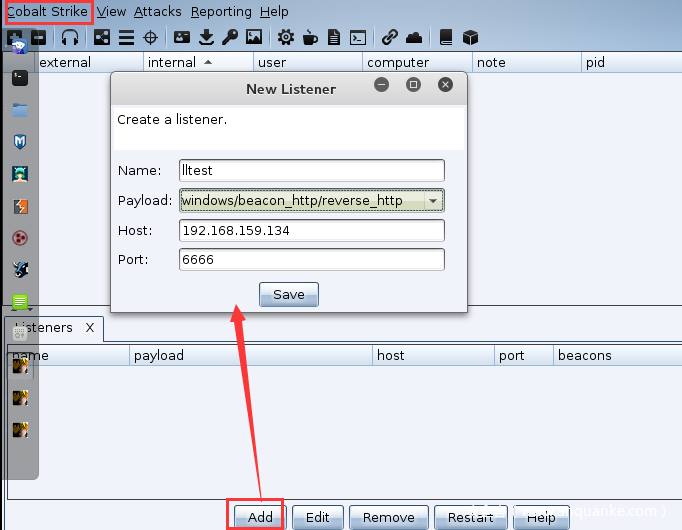Sort listeners by host column header
682x530 pixels.
(x=433, y=355)
